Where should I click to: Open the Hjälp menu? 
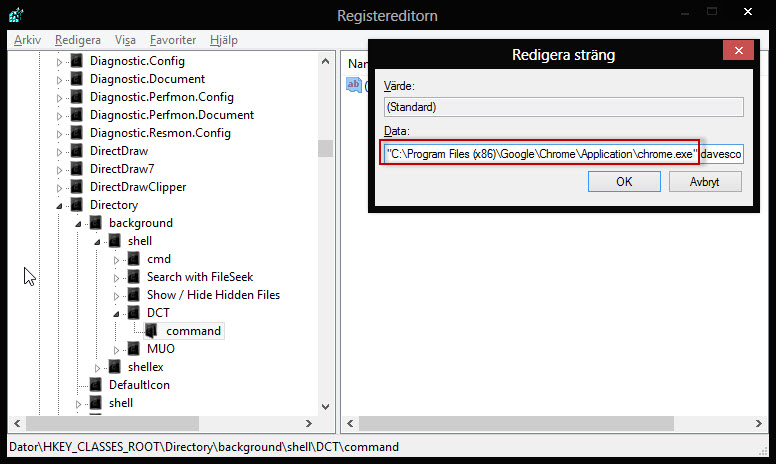coord(224,40)
